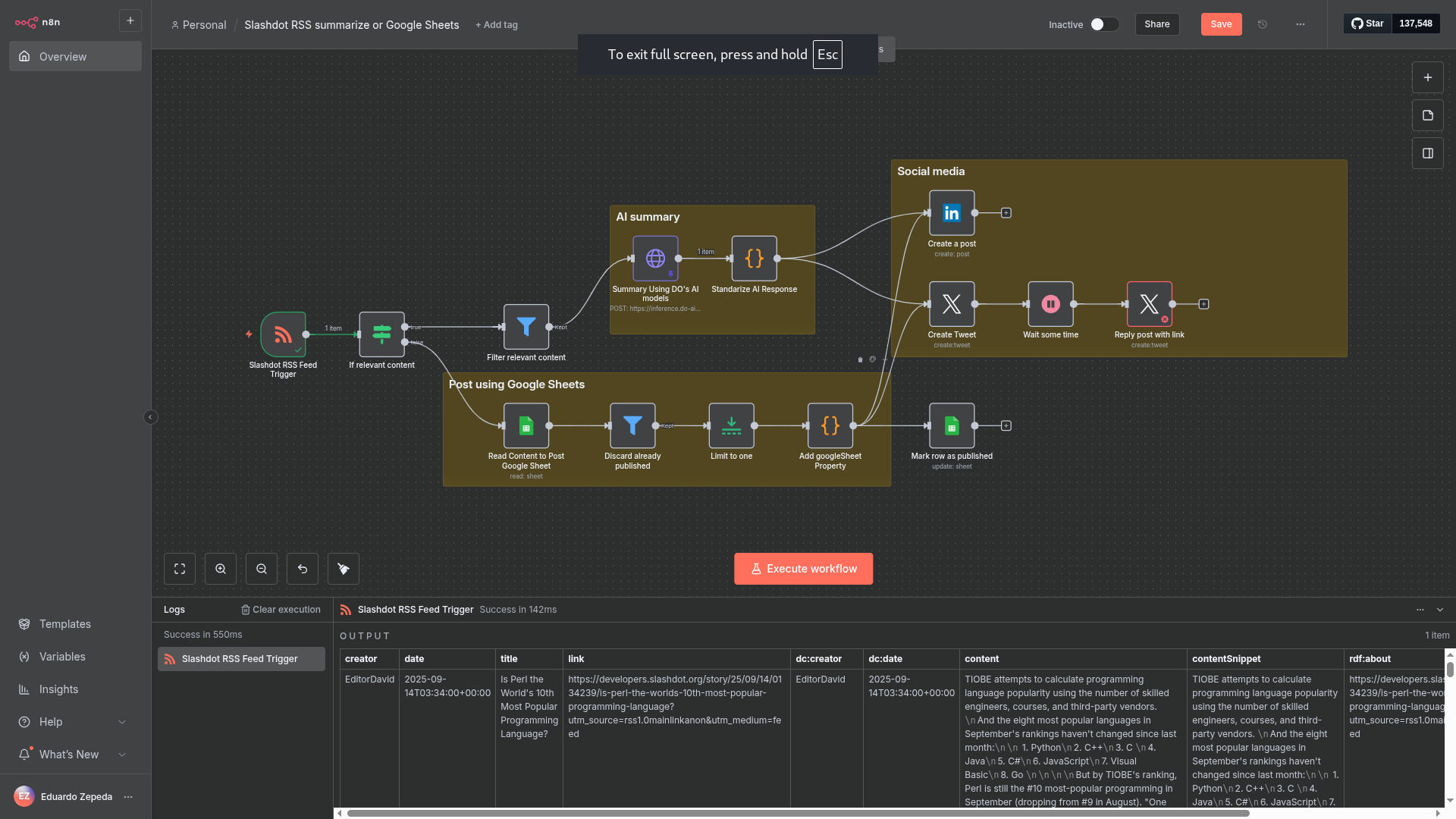Viewport: 1456px width, 819px height.
Task: Tidy up the workflow nodes
Action: point(344,569)
